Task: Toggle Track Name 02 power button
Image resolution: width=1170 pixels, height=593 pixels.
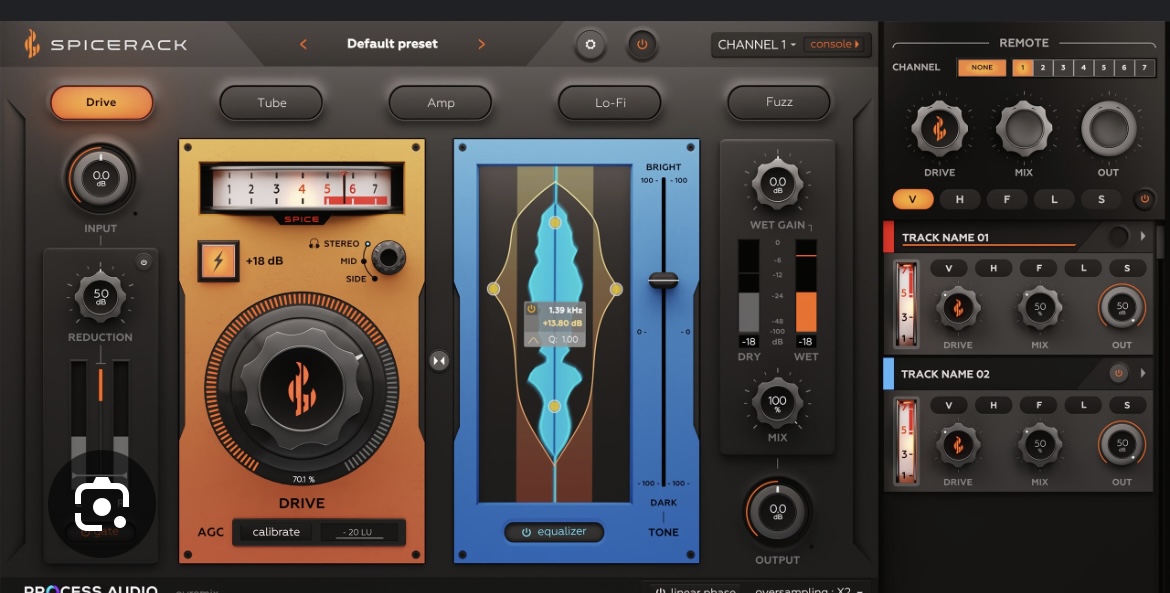Action: [x=1118, y=373]
